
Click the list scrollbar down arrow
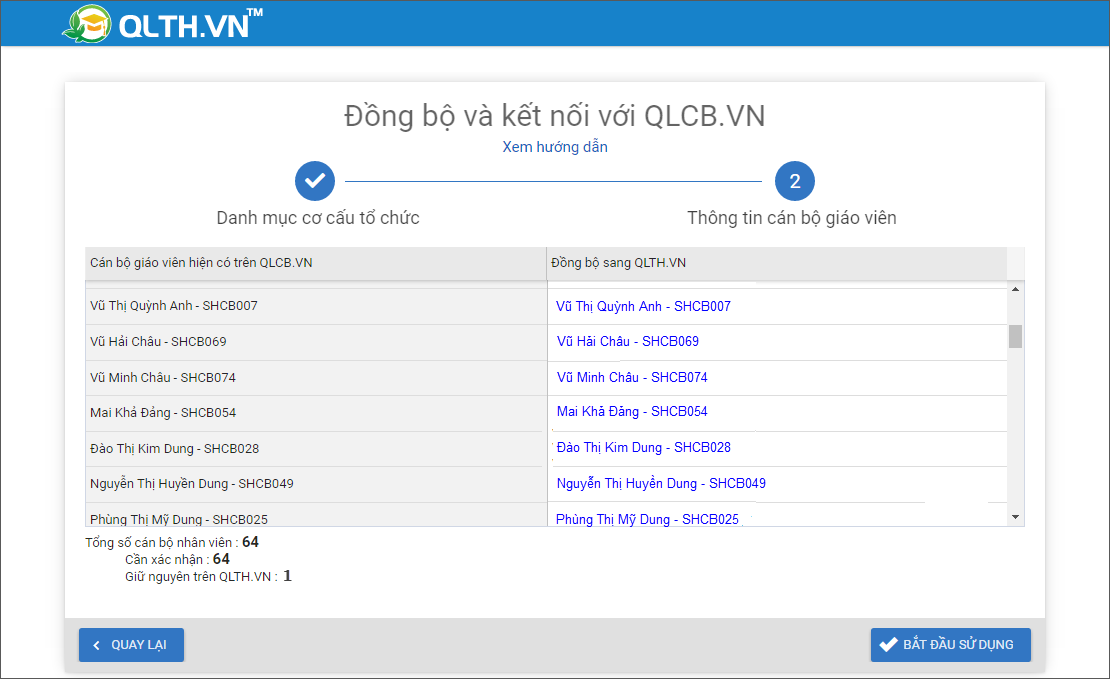point(1015,518)
